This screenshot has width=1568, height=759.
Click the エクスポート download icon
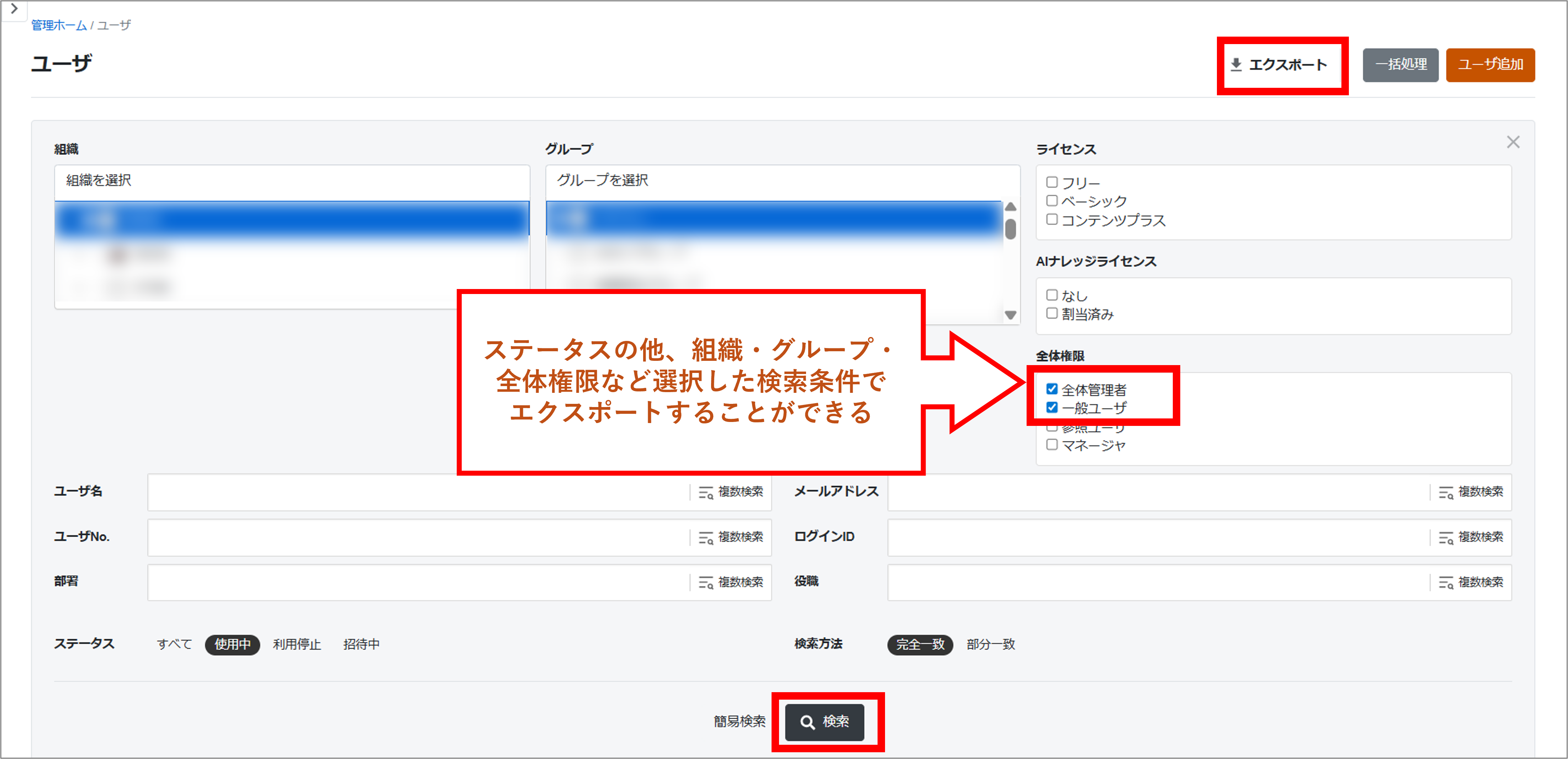point(1236,64)
